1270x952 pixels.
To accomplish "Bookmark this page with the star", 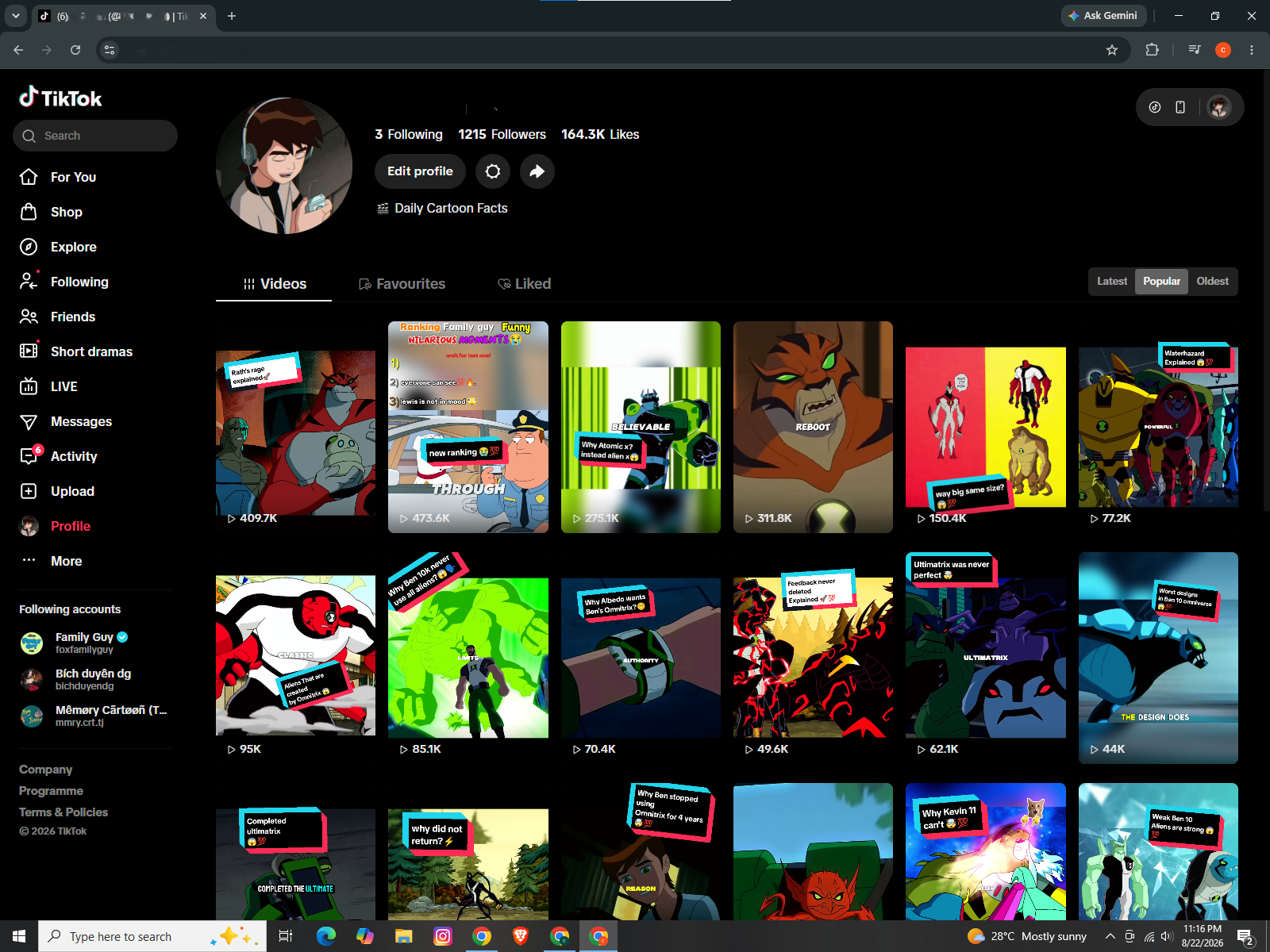I will (x=1112, y=50).
